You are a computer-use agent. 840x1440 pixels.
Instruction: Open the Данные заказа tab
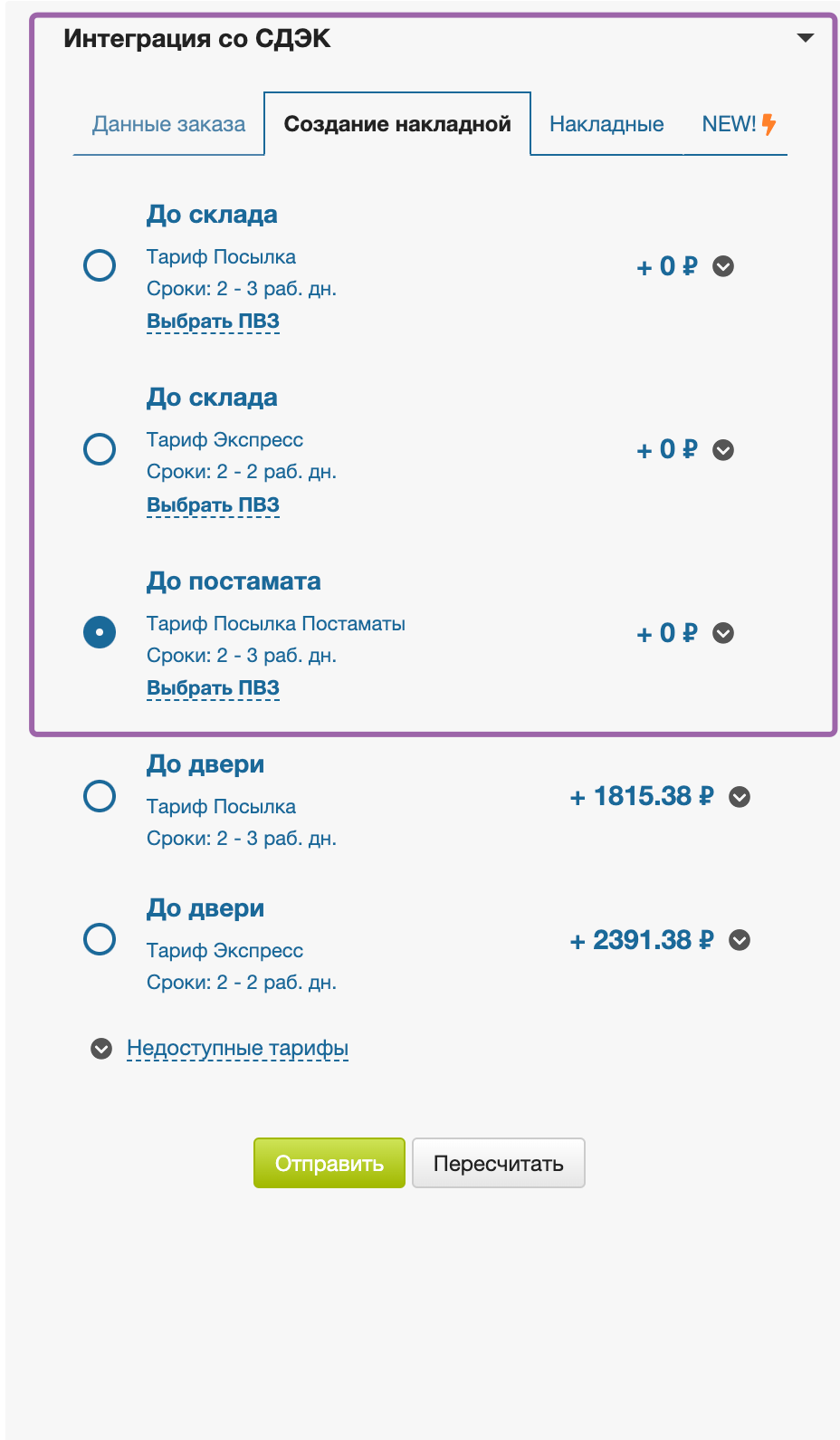click(x=168, y=125)
